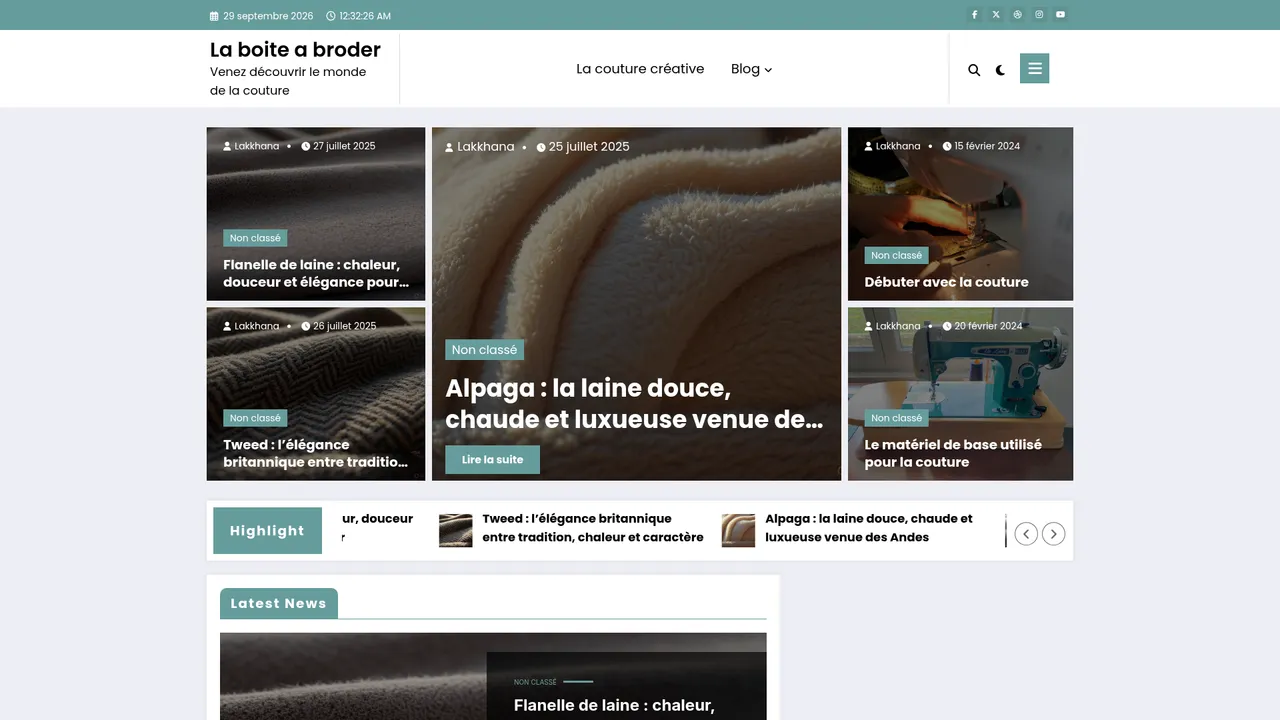Click the Highlight label
The height and width of the screenshot is (720, 1280).
click(267, 531)
